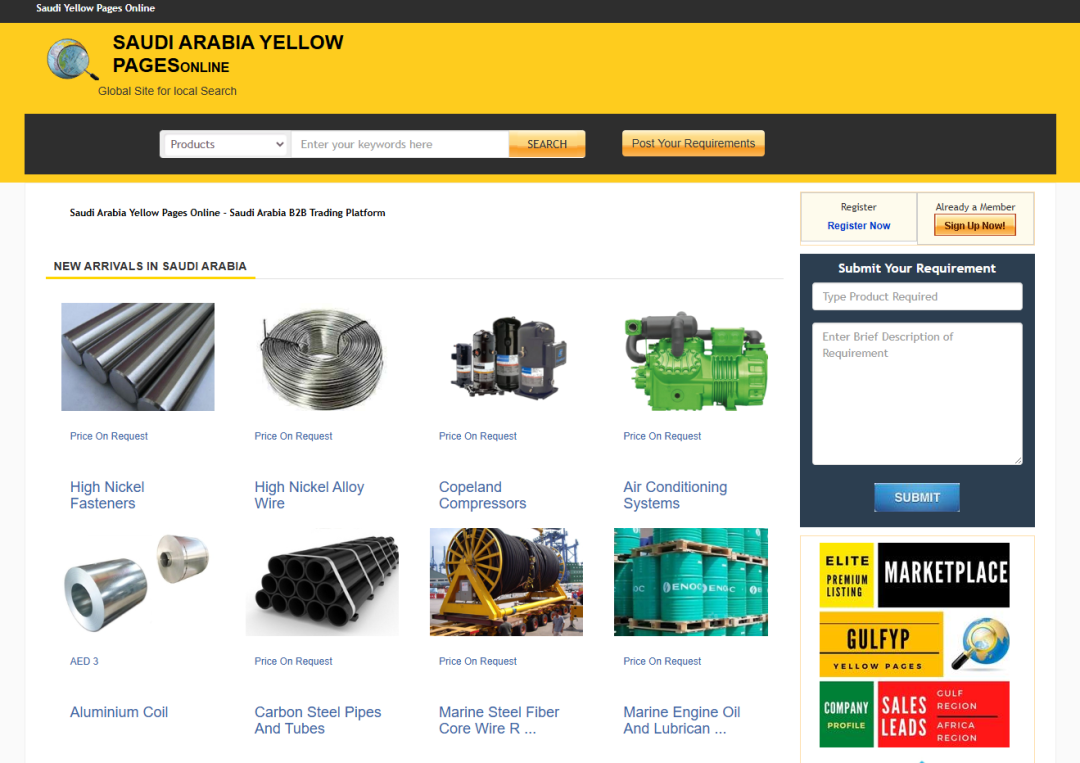The width and height of the screenshot is (1080, 763).
Task: Open the Marine Engine Oil product link
Action: point(682,720)
